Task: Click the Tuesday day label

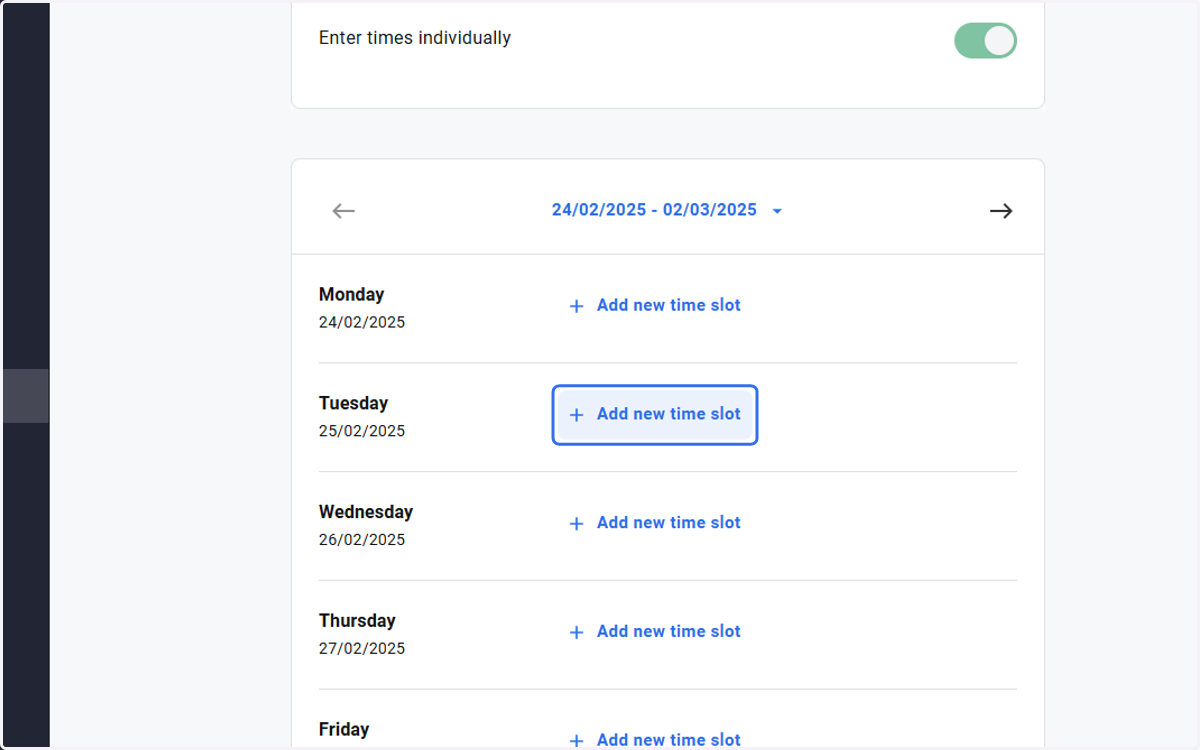Action: pos(354,403)
